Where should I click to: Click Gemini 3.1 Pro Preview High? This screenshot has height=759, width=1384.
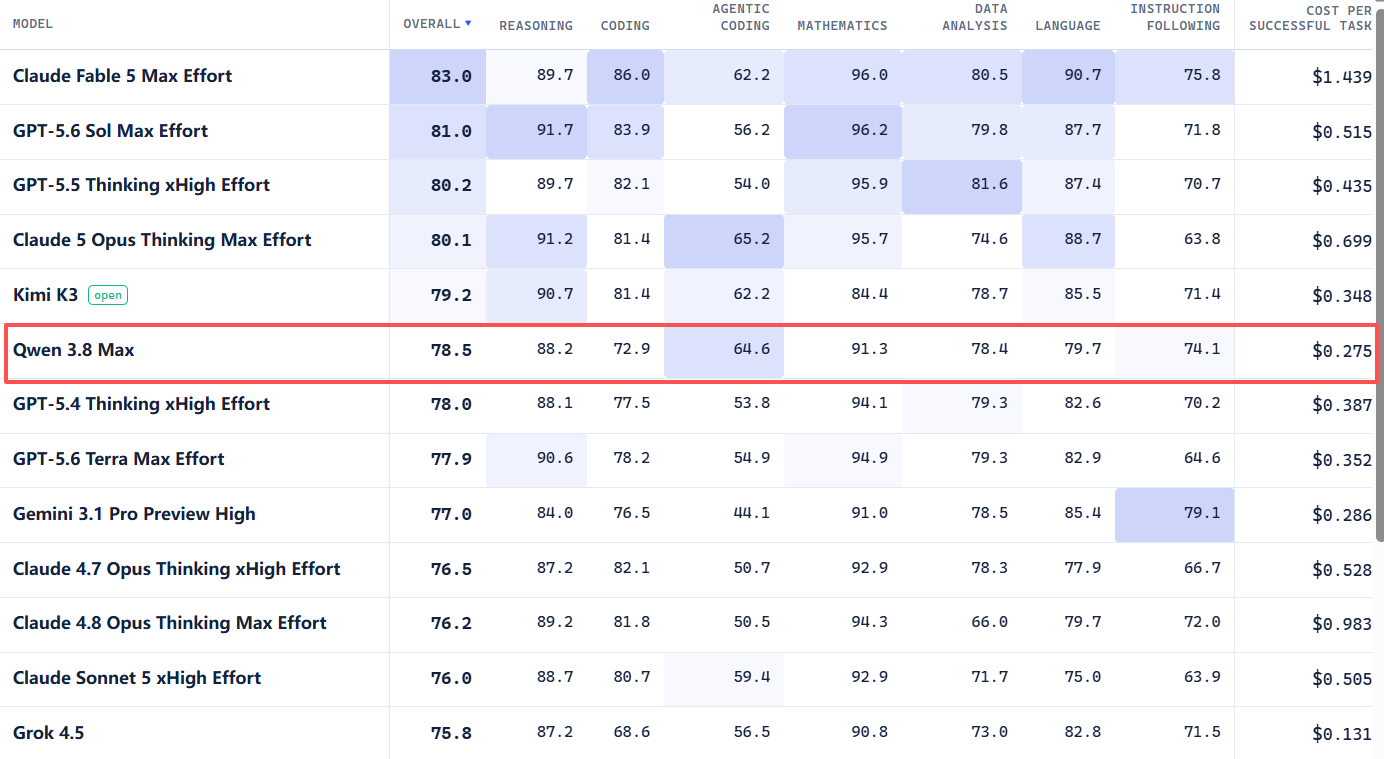(134, 514)
